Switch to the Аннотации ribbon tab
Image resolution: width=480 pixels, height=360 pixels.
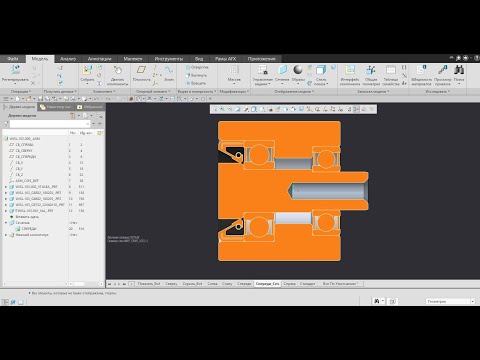99,59
